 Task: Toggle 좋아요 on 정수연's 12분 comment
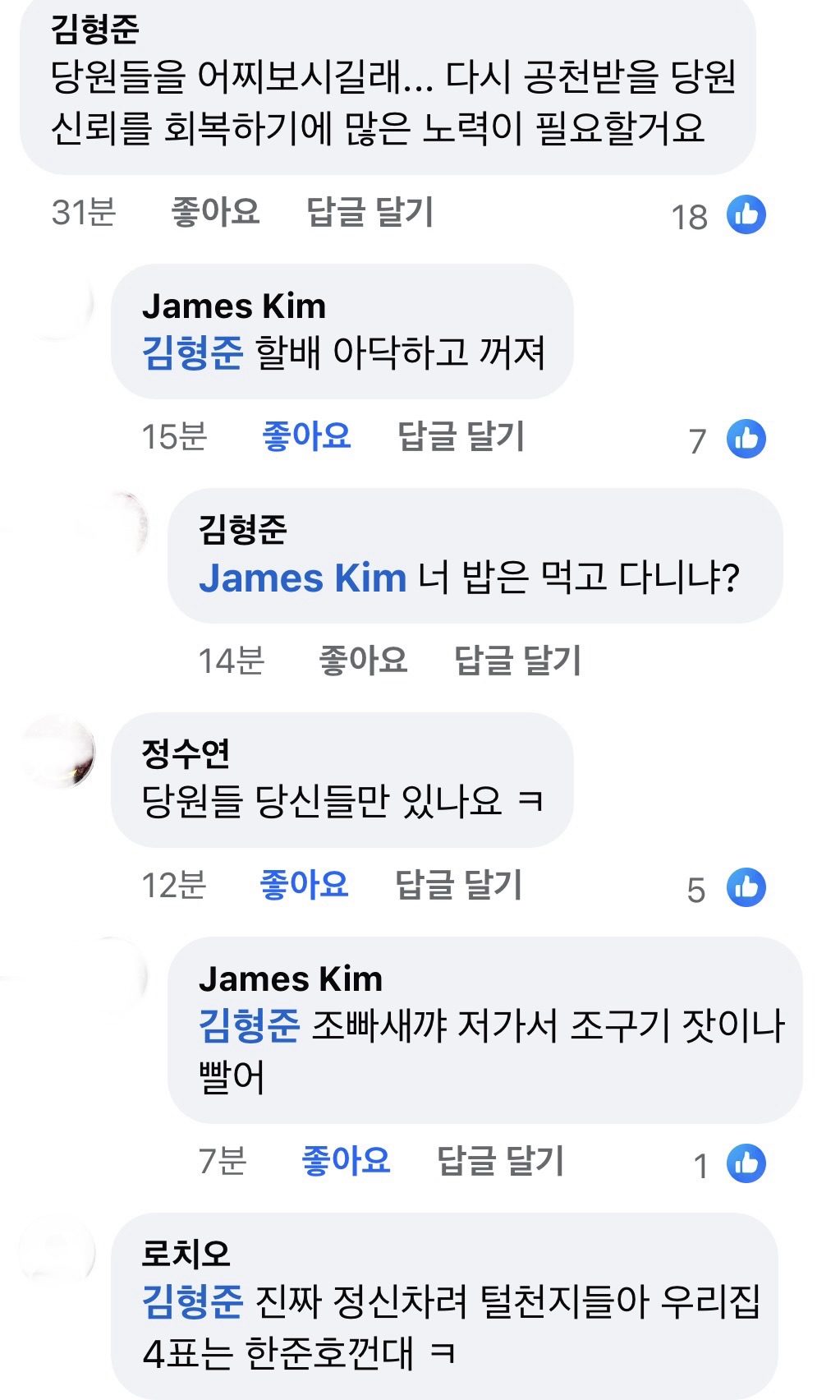(x=304, y=885)
